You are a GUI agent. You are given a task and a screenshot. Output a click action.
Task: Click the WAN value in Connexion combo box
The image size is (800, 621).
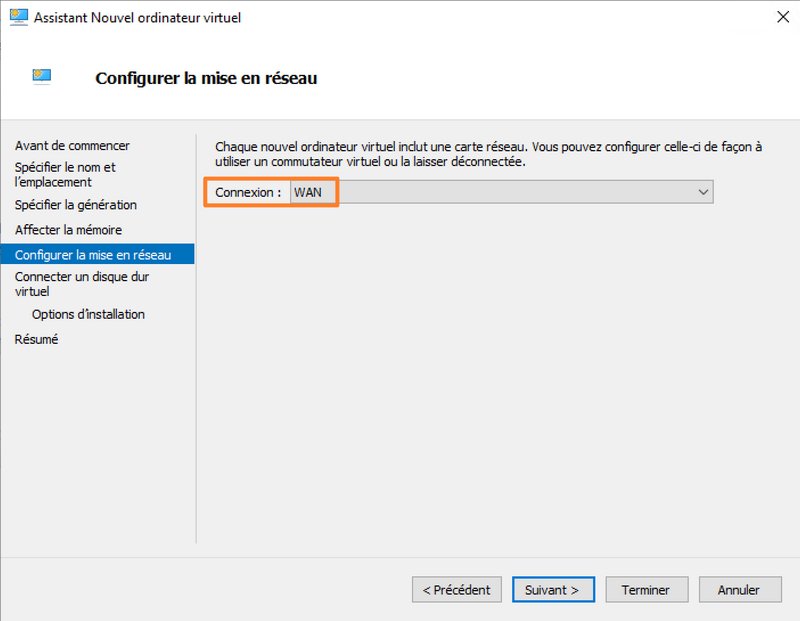(308, 192)
